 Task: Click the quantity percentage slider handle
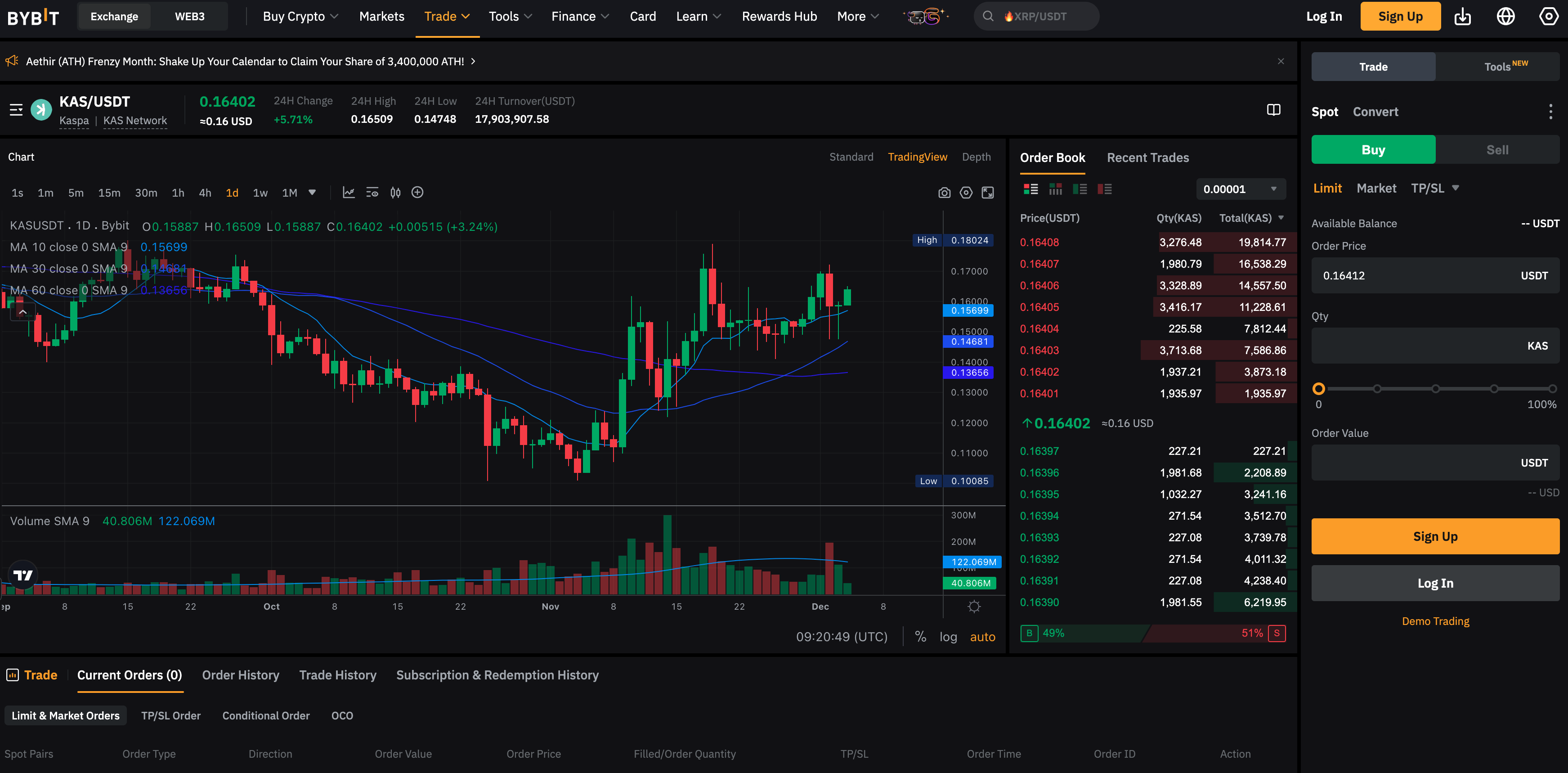[x=1318, y=388]
